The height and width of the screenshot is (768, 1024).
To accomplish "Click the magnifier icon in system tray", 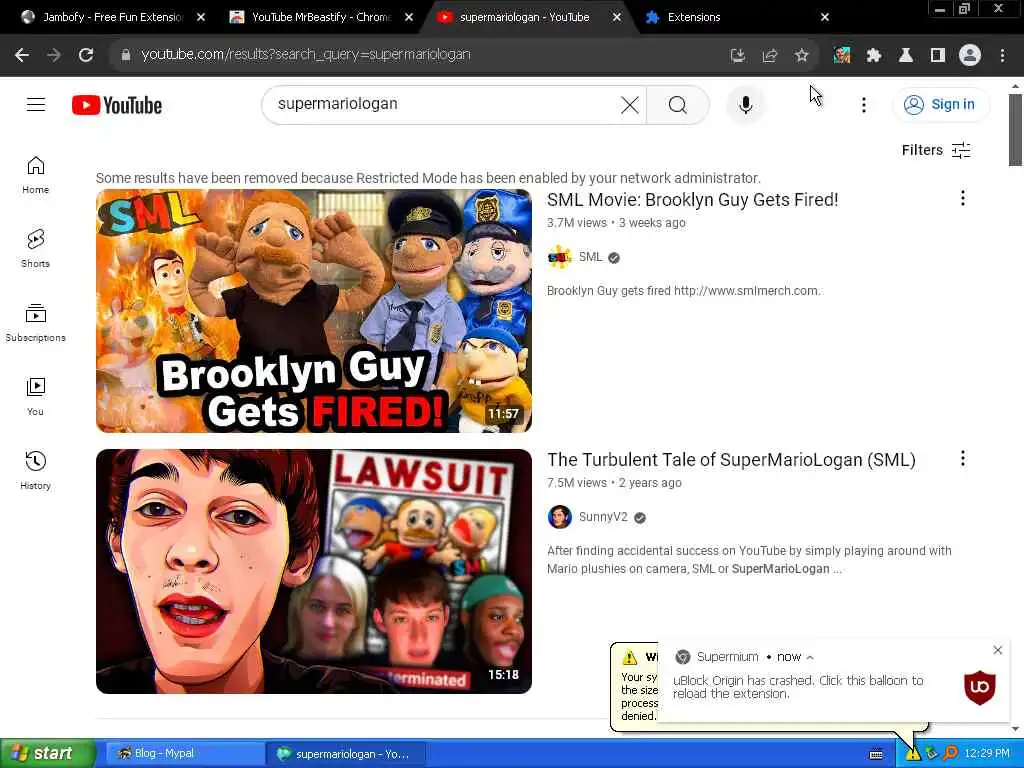I will coord(950,754).
